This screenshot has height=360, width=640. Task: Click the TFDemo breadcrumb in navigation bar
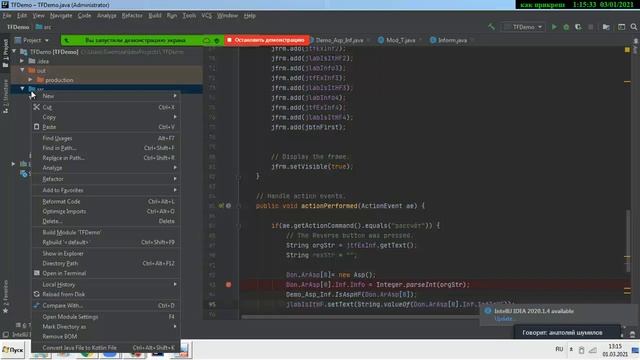point(18,27)
